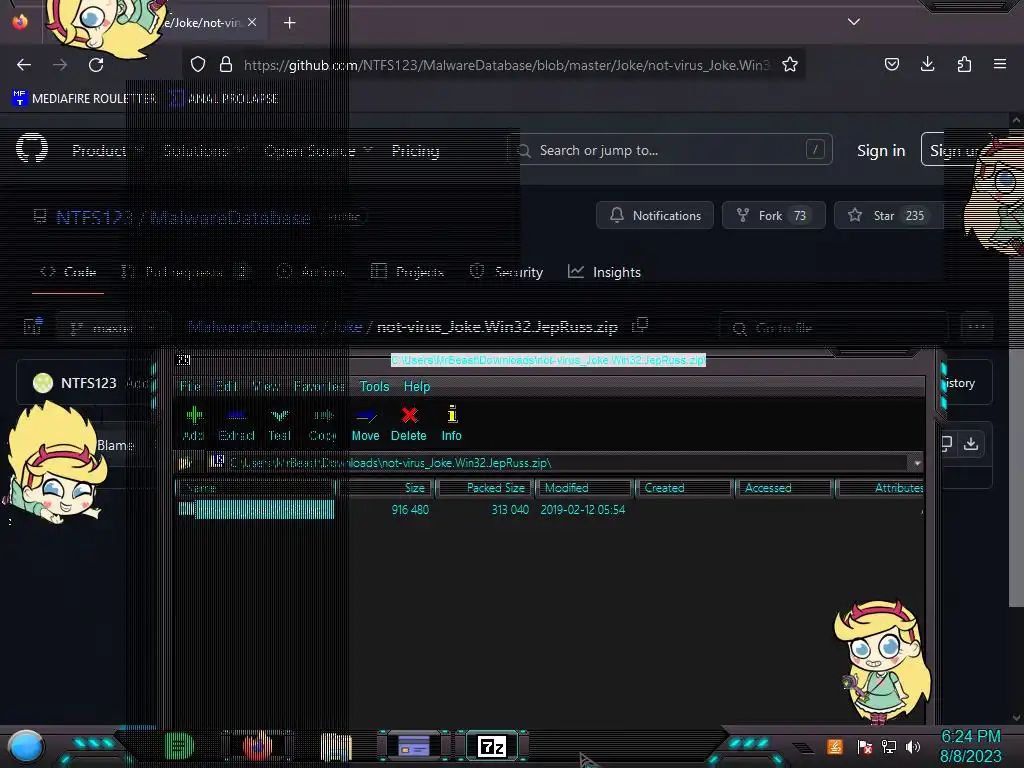Open the Projects tab

[x=407, y=272]
